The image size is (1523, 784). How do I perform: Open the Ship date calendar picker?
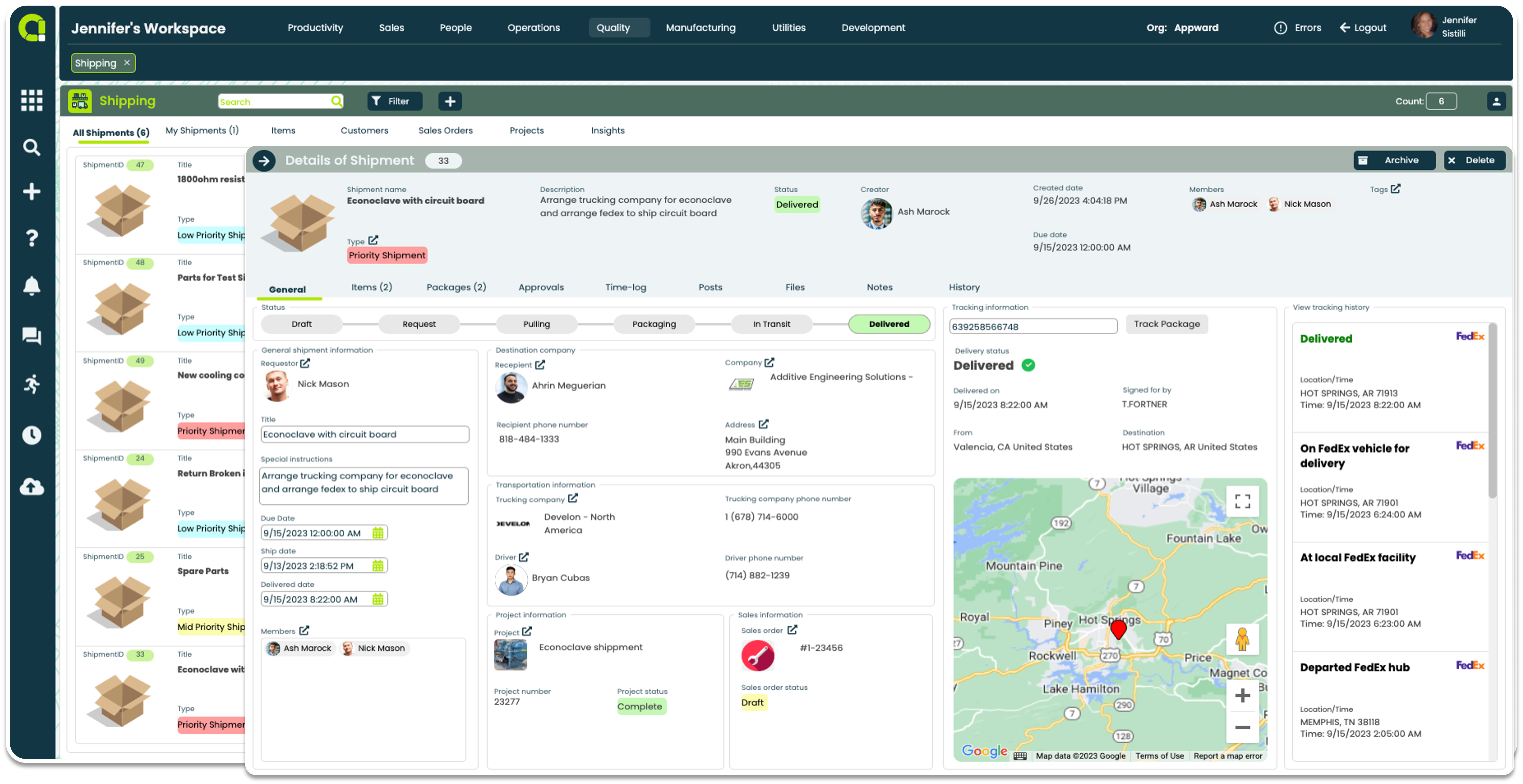coord(378,566)
